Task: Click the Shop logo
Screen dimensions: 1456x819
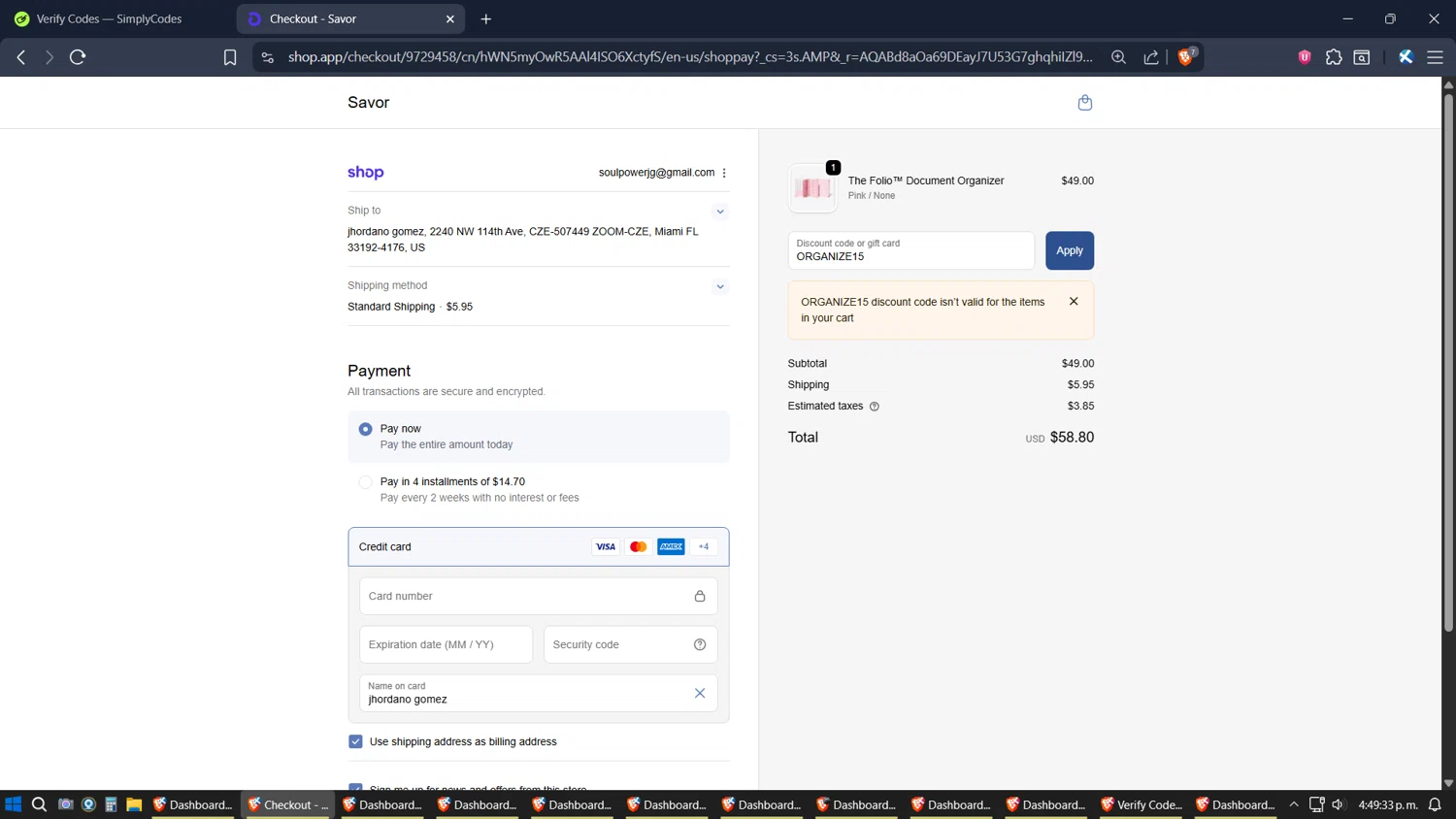Action: tap(366, 173)
